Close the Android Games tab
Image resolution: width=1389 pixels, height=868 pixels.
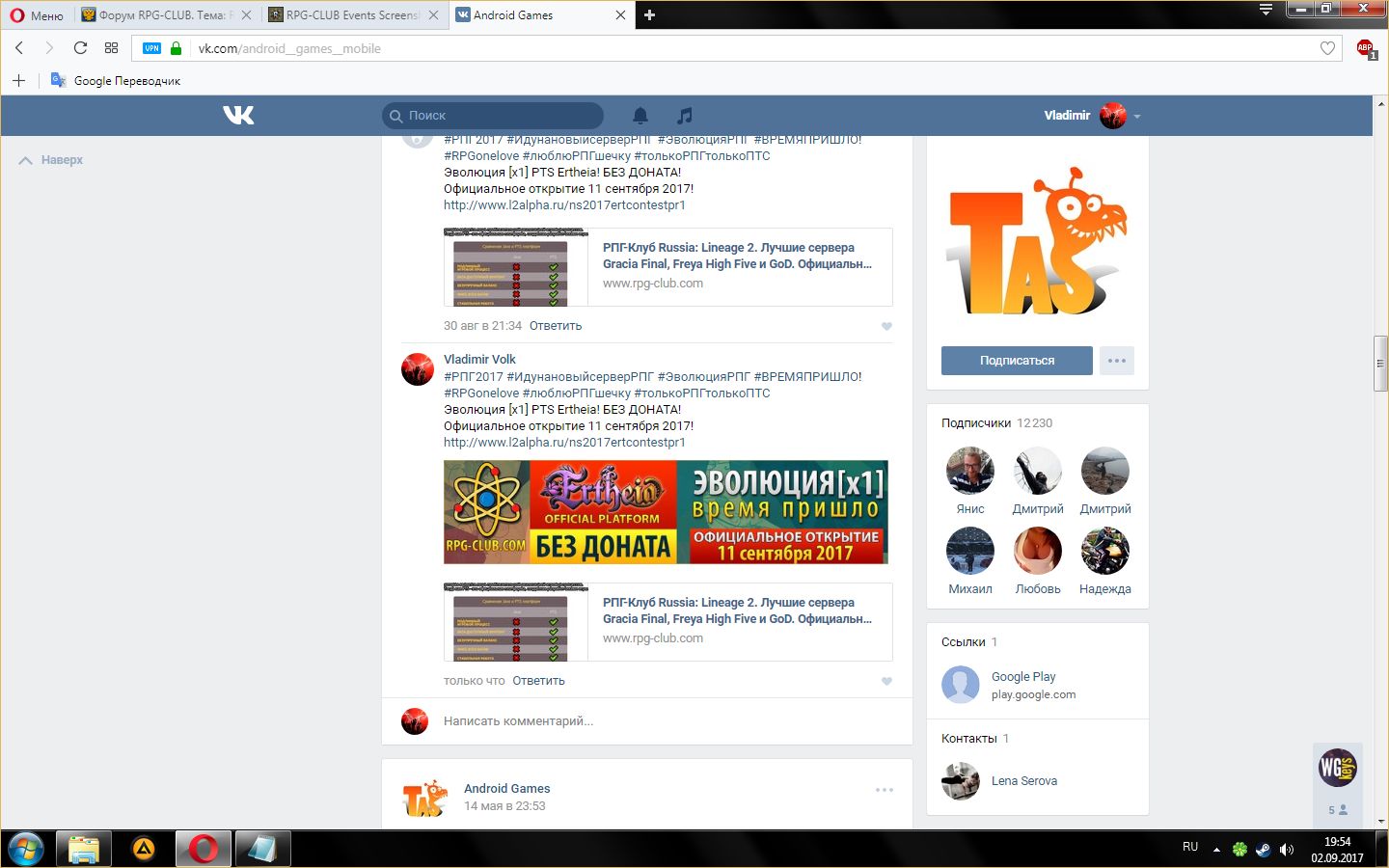[x=620, y=15]
